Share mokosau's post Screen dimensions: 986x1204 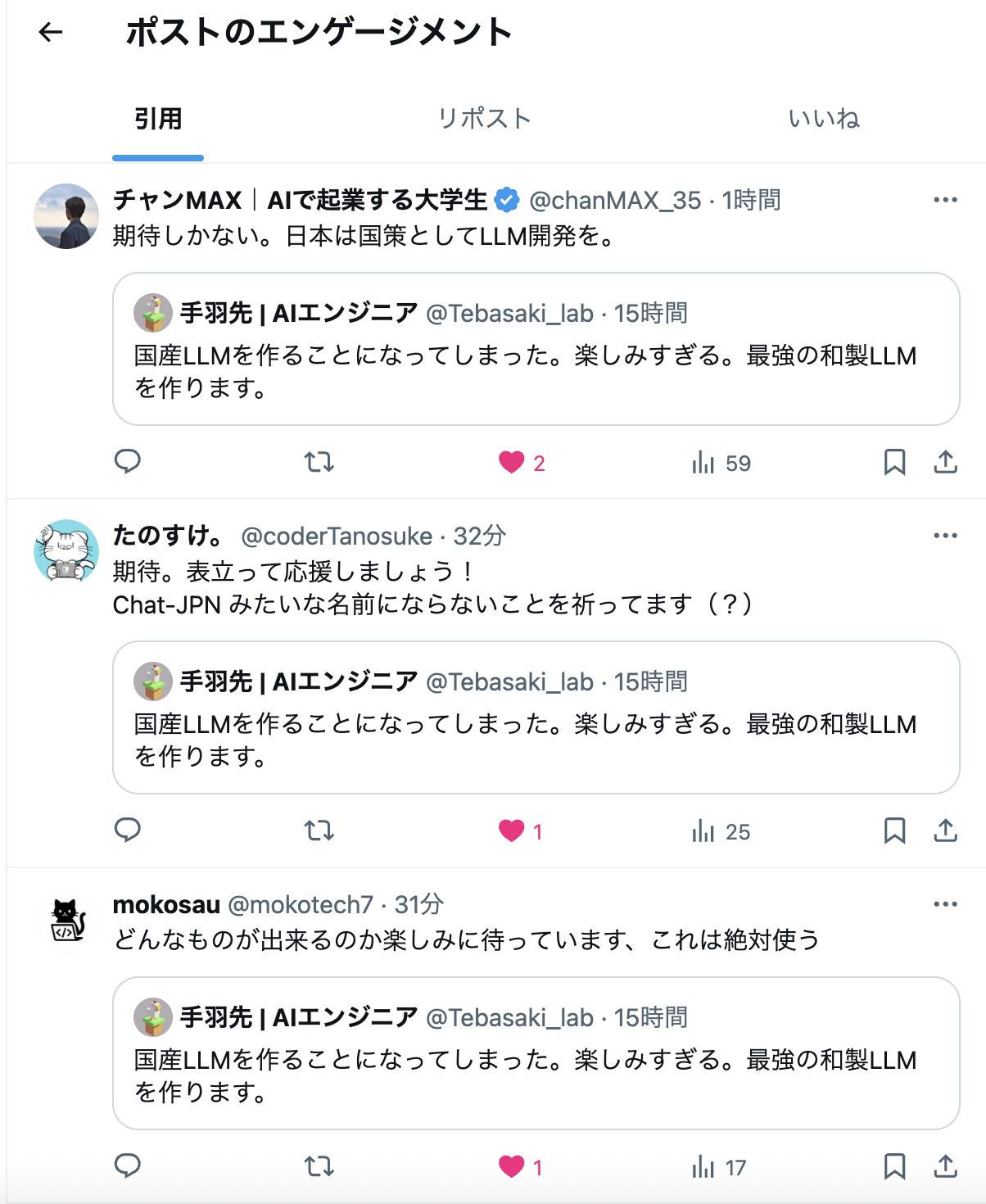pyautogui.click(x=945, y=1166)
